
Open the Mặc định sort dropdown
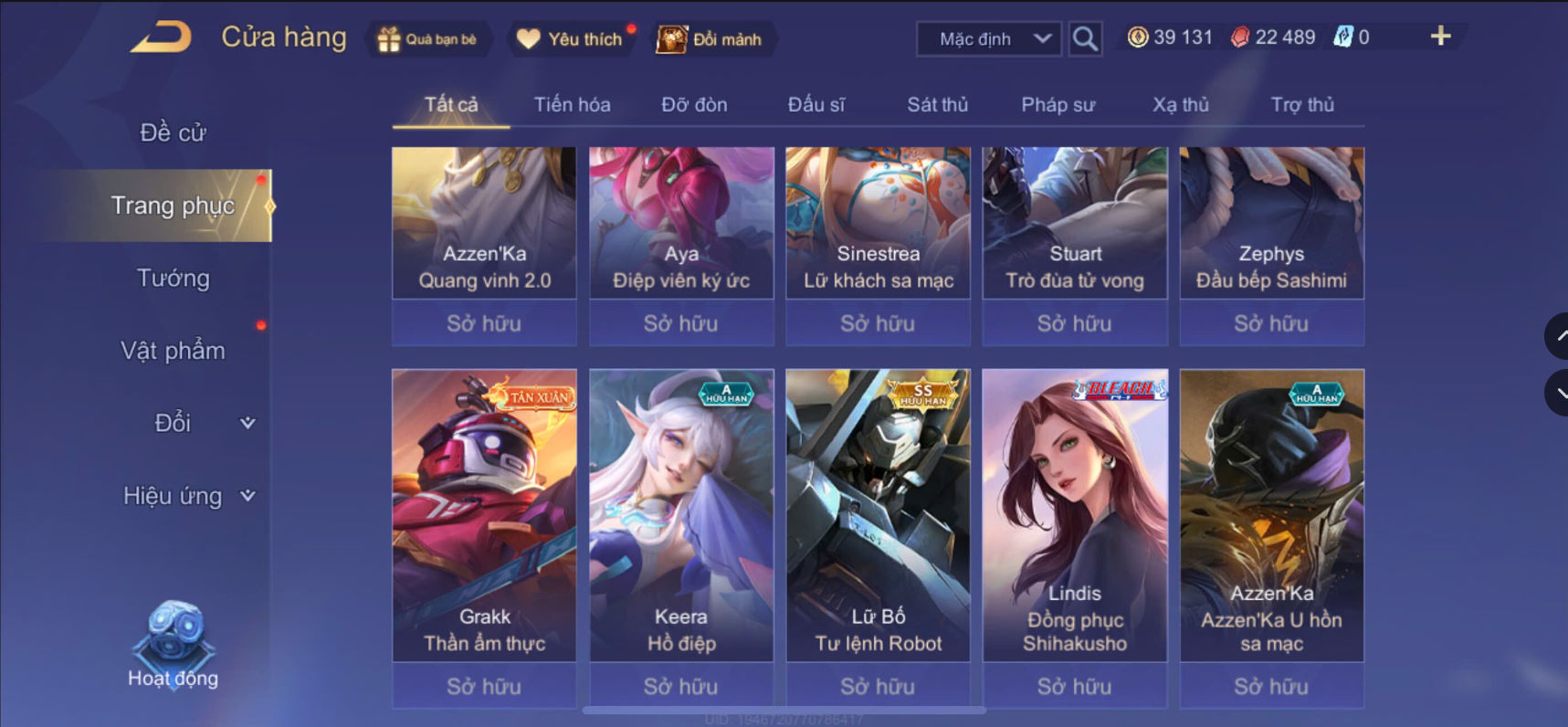pyautogui.click(x=989, y=38)
